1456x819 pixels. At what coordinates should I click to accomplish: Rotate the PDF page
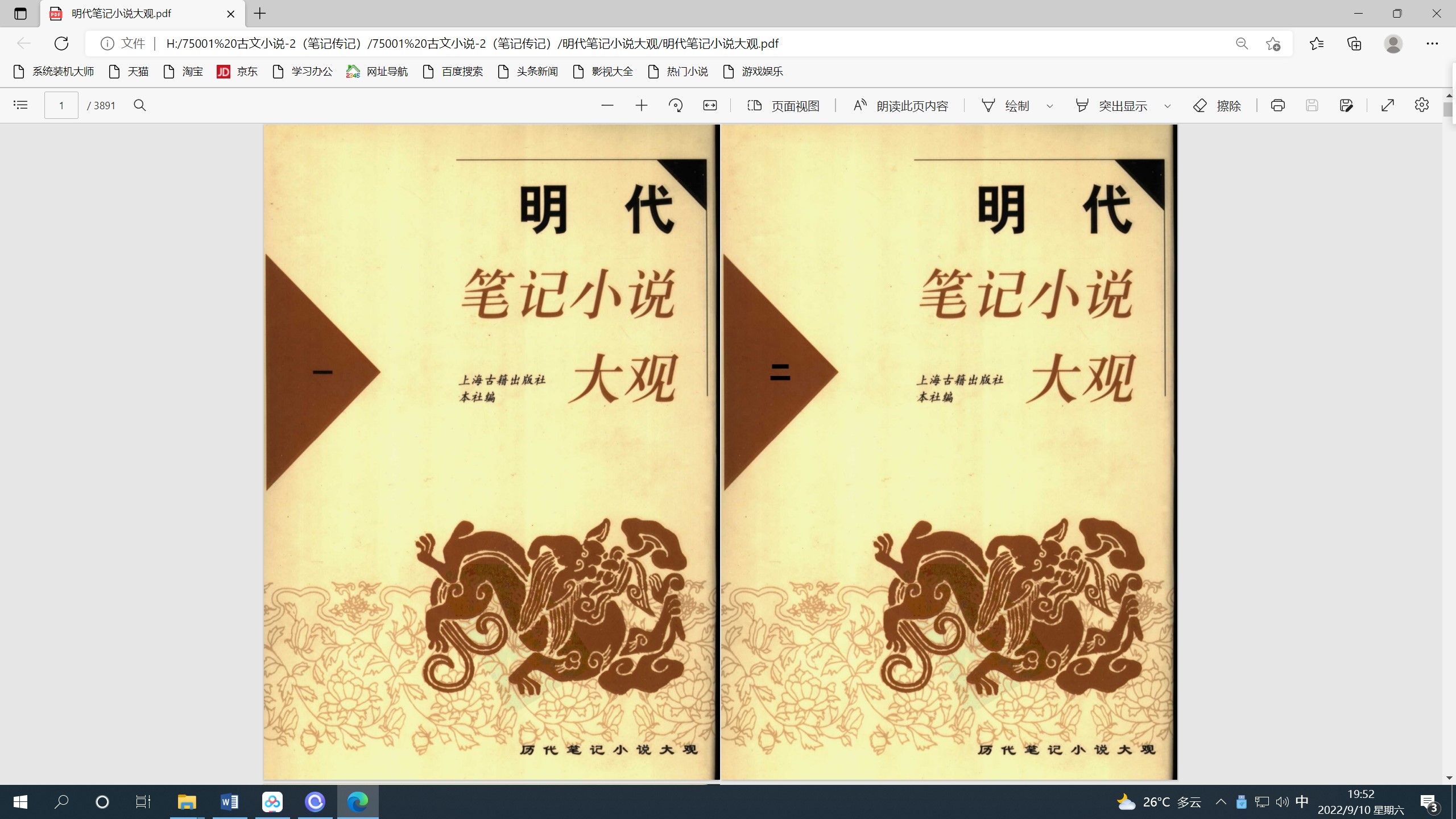(x=676, y=105)
